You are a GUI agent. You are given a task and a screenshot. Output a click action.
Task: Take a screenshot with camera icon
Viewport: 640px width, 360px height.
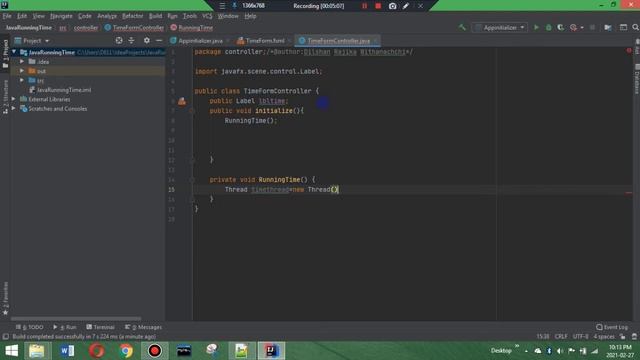pyautogui.click(x=392, y=6)
